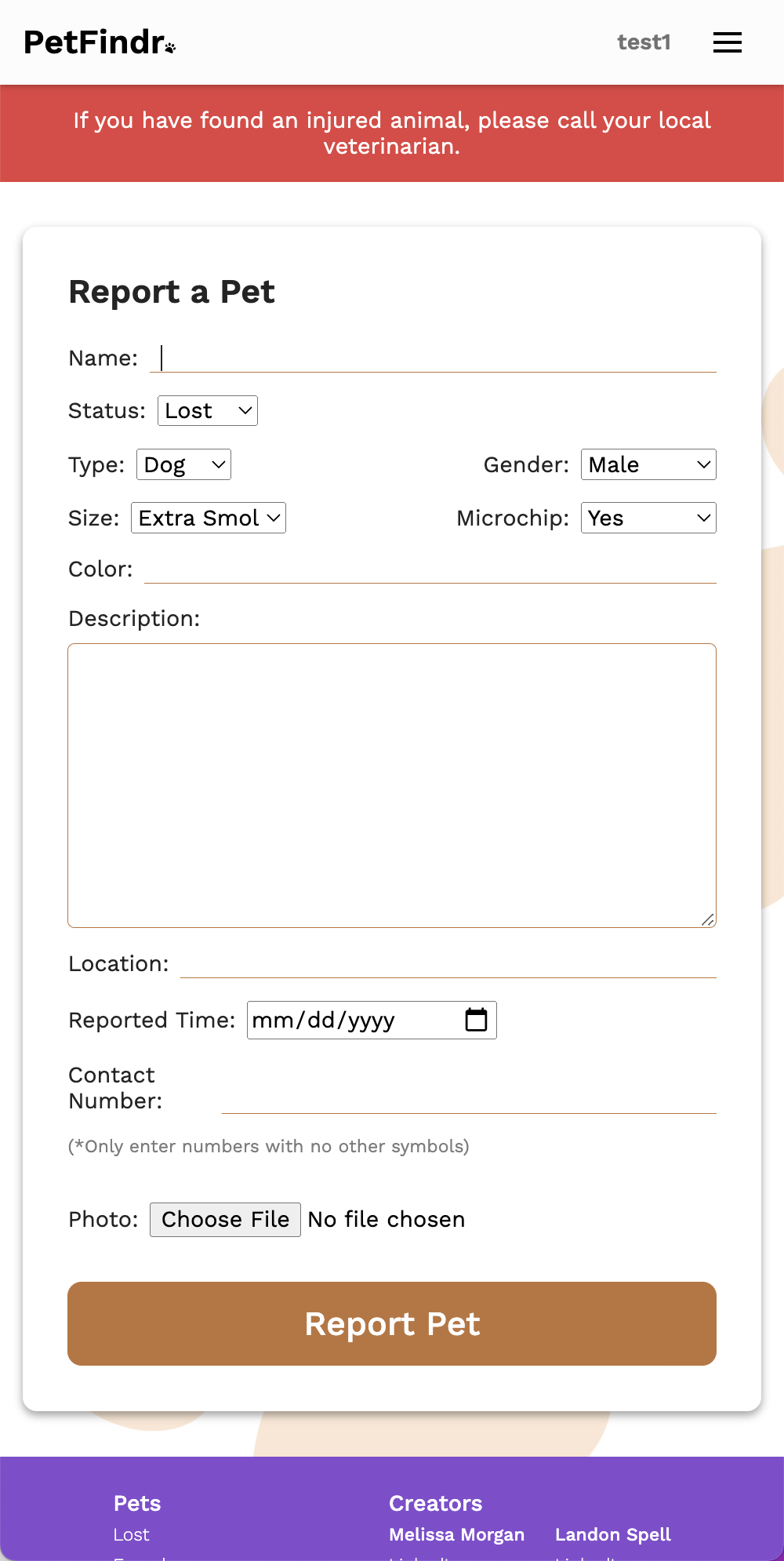
Task: Click Landon Spell in the footer
Action: pyautogui.click(x=613, y=1534)
